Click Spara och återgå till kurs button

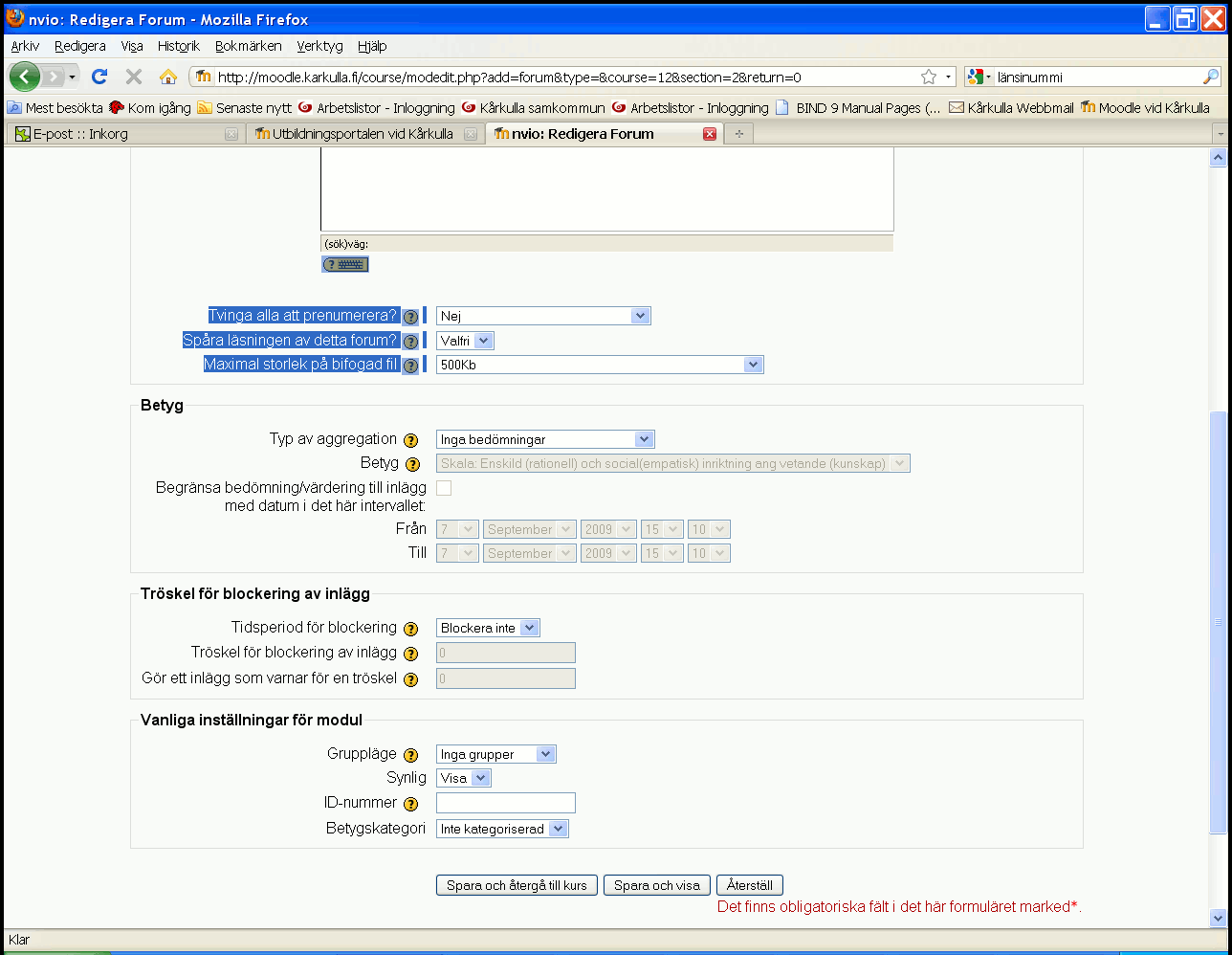(x=517, y=885)
